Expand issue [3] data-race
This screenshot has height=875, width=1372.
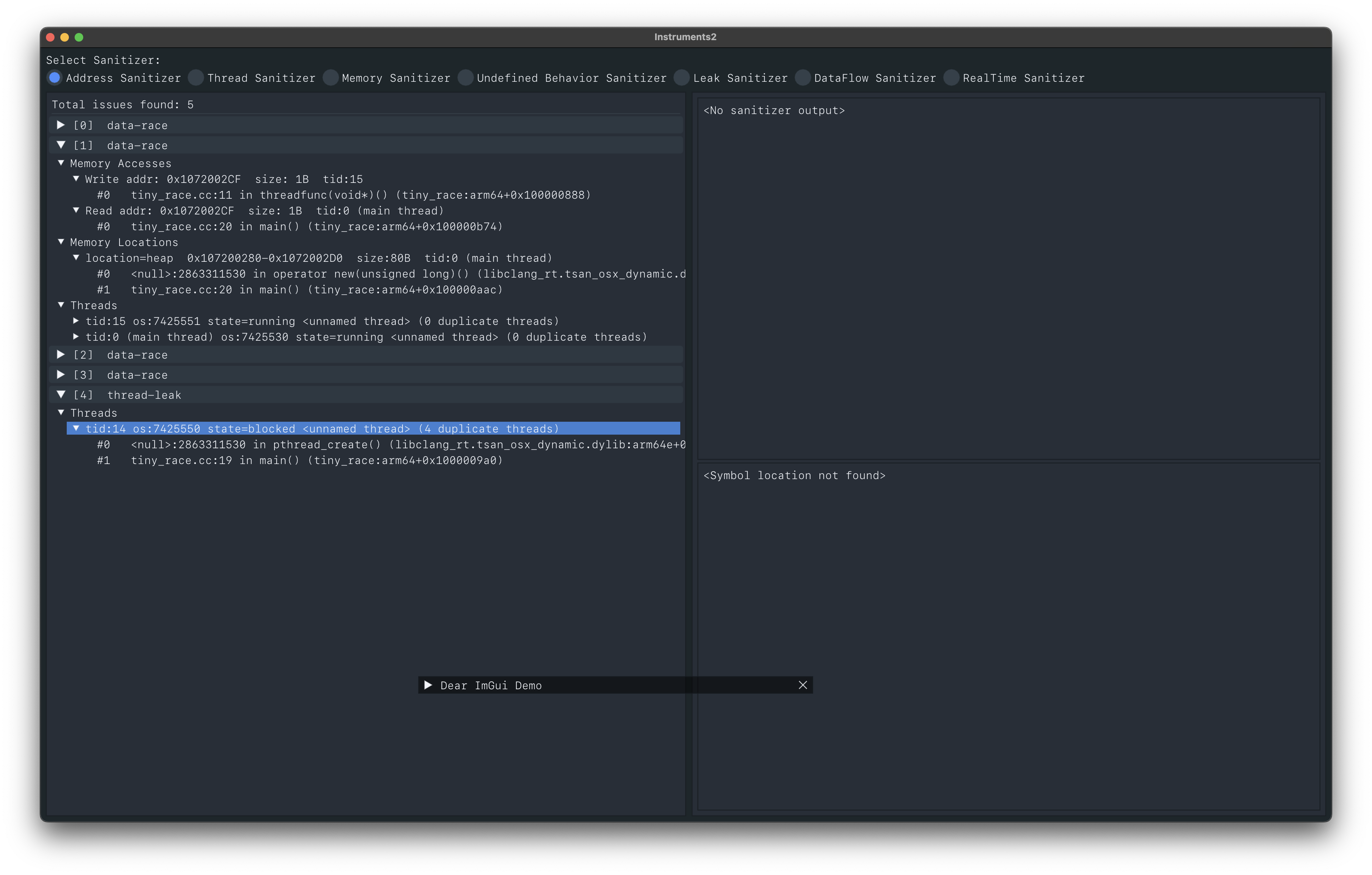[x=61, y=374]
